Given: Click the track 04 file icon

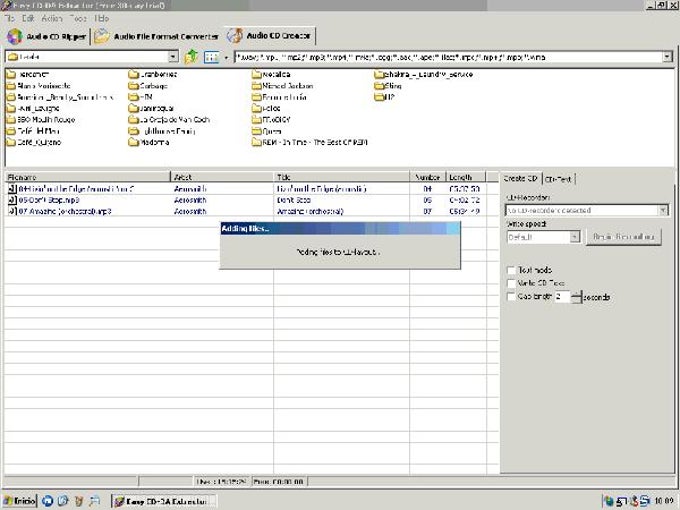Looking at the screenshot, I should (x=12, y=189).
